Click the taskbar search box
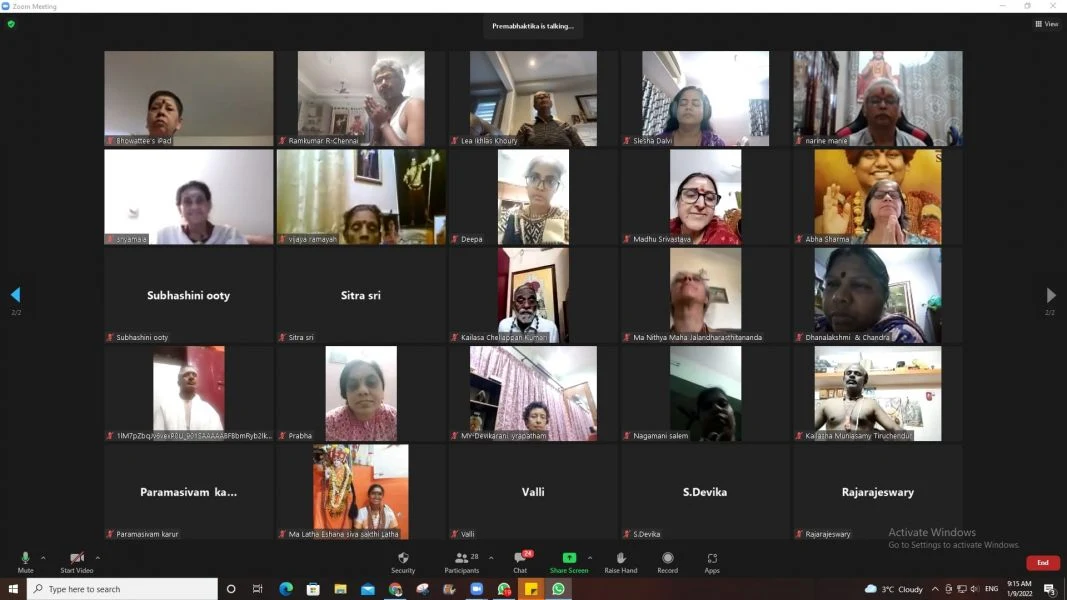The width and height of the screenshot is (1067, 600). click(122, 588)
